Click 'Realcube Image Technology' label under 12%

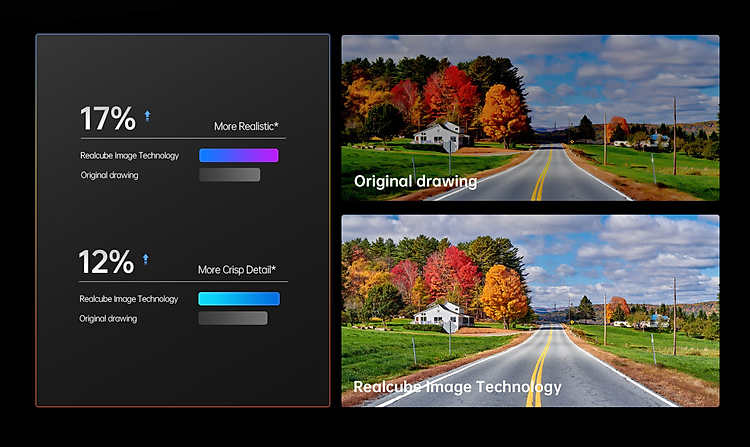tap(128, 299)
